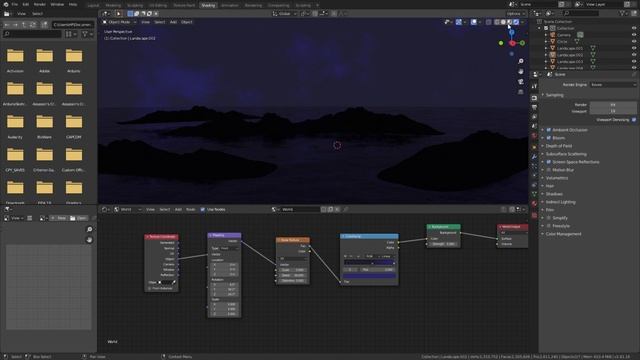
Task: Toggle the Bloom checkbox
Action: (x=549, y=138)
